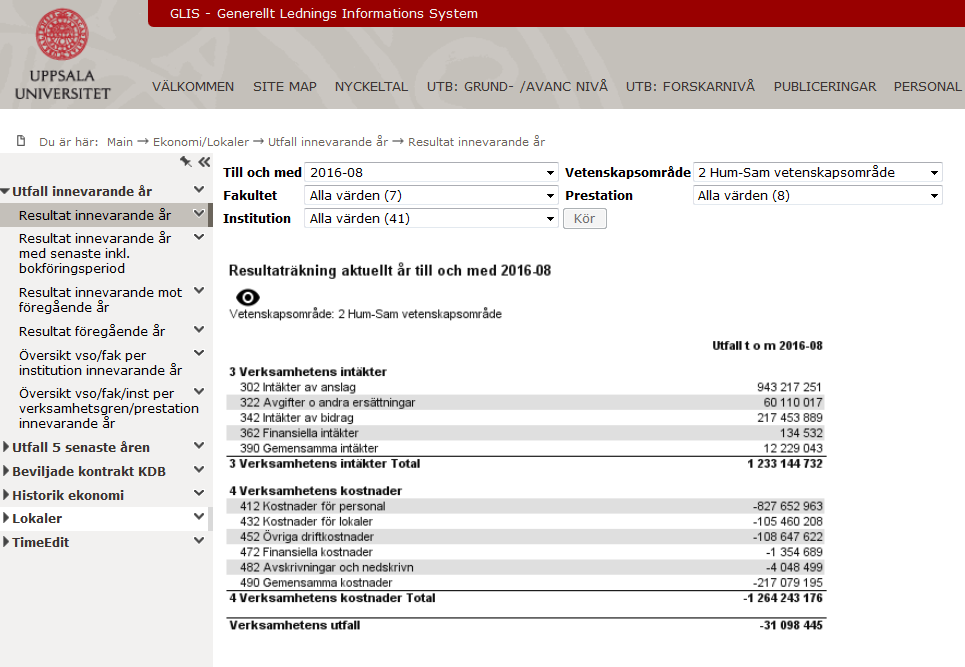
Task: Open the Prestation dropdown
Action: (817, 196)
